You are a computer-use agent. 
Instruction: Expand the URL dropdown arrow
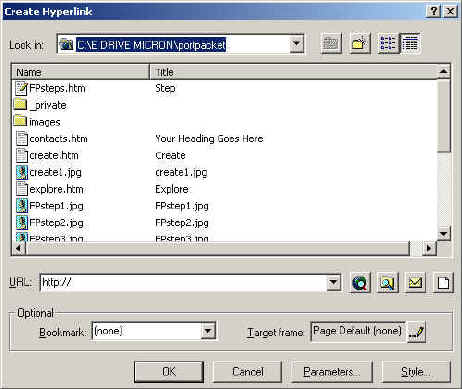333,283
